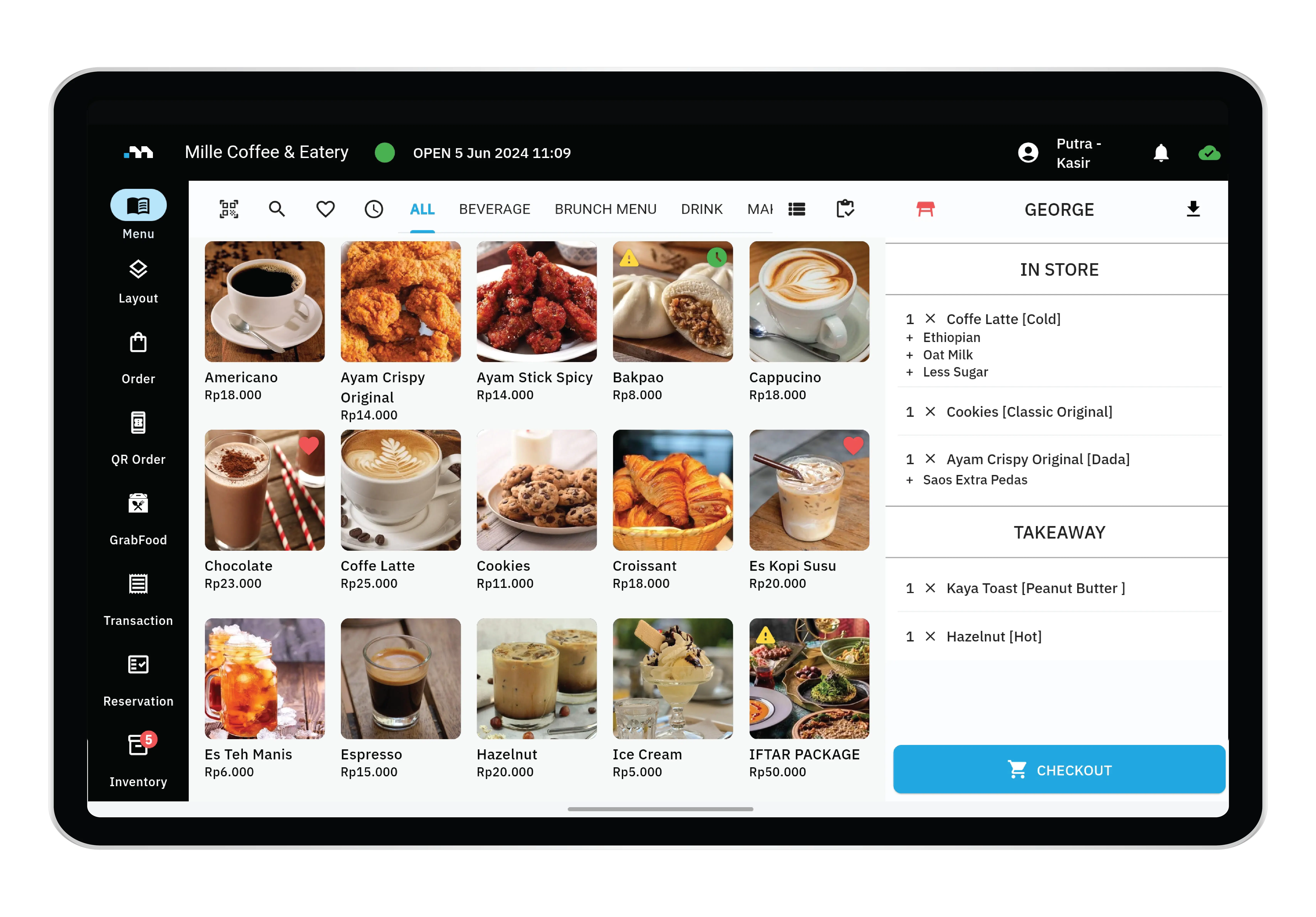Viewport: 1316px width, 917px height.
Task: Select the ALL category tab
Action: point(422,209)
